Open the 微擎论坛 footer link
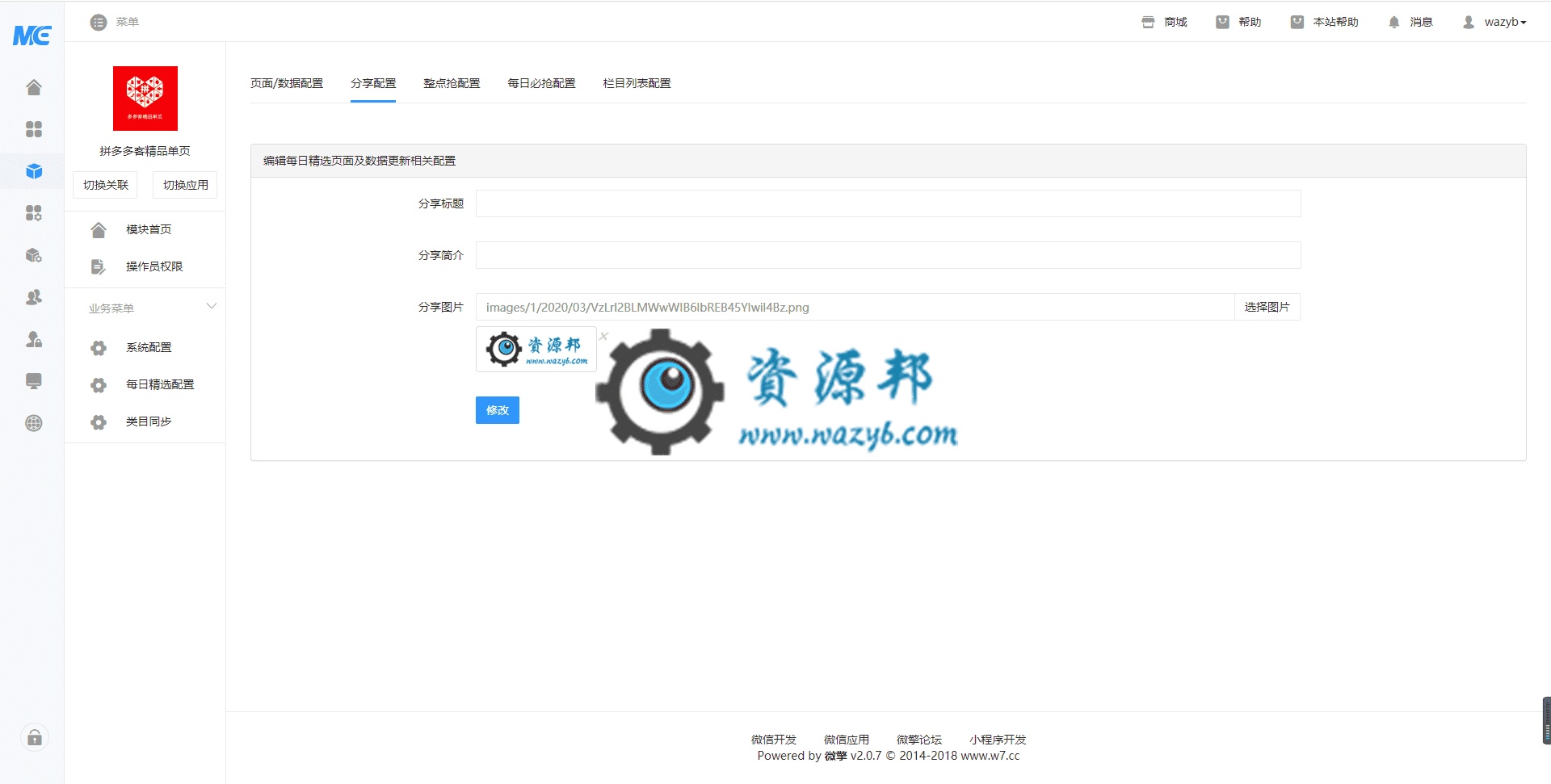This screenshot has height=784, width=1551. coord(919,740)
